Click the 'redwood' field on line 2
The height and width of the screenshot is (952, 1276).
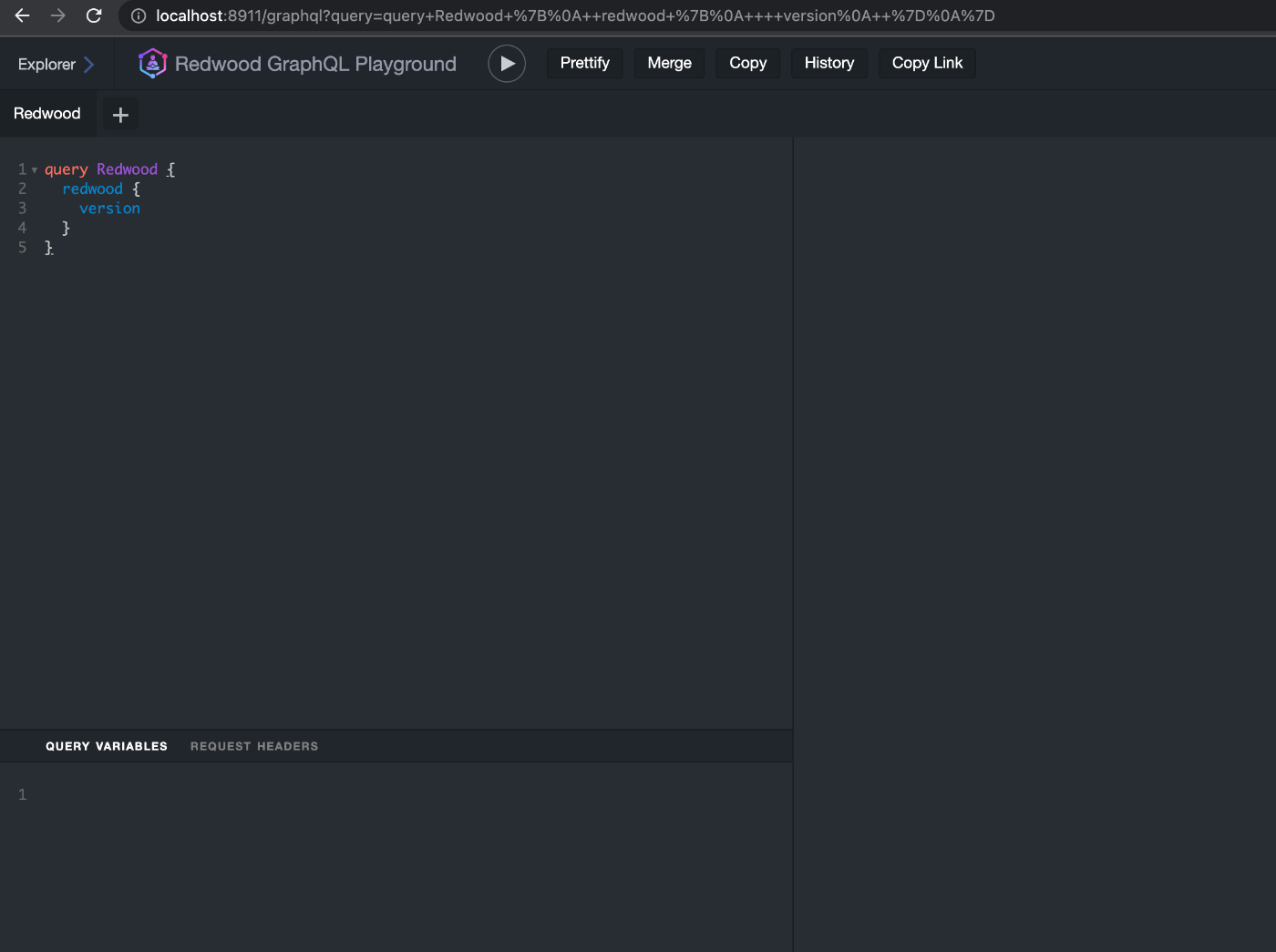(x=92, y=189)
